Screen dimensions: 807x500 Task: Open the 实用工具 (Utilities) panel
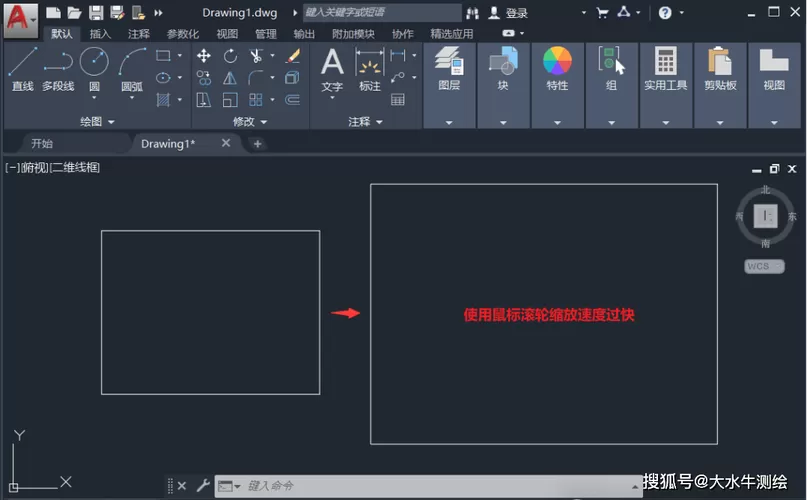click(x=665, y=68)
